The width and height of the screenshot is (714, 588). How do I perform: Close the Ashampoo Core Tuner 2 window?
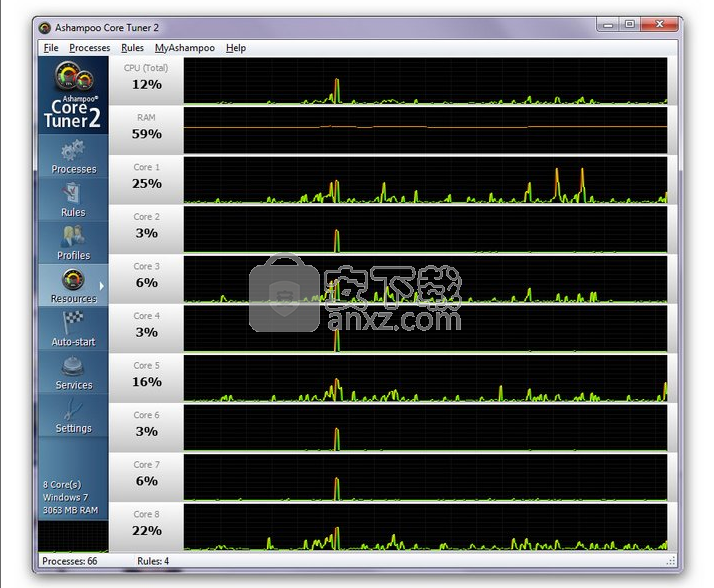(659, 25)
